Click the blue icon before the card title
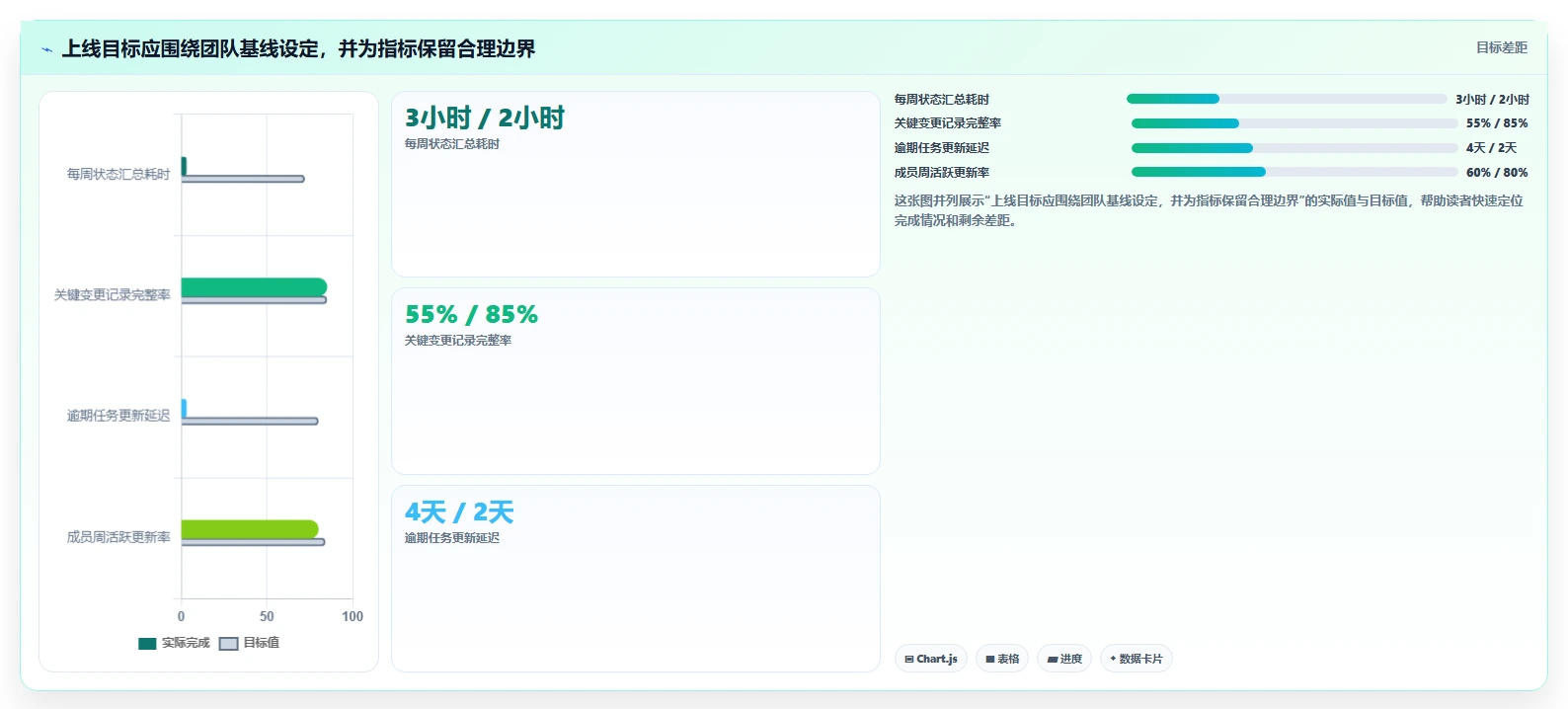1568x709 pixels. (46, 49)
